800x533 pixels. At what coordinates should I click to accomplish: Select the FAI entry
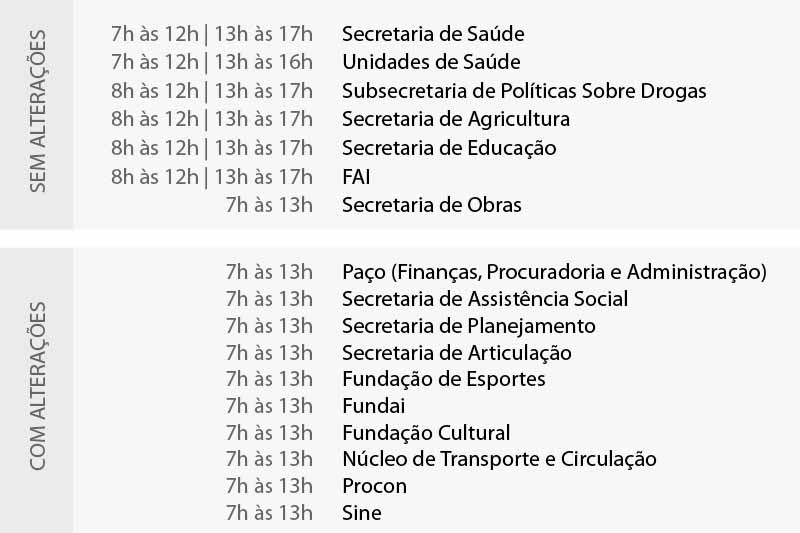click(x=356, y=177)
